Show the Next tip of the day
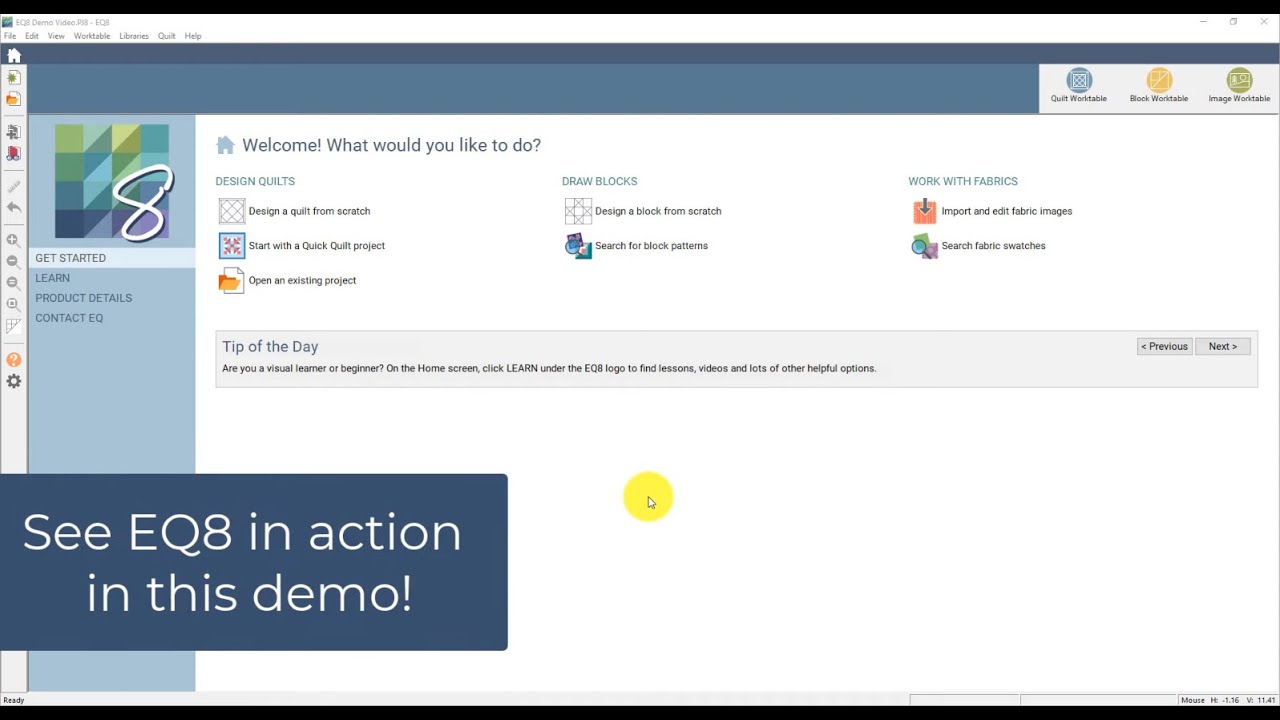This screenshot has width=1280, height=720. (1222, 346)
